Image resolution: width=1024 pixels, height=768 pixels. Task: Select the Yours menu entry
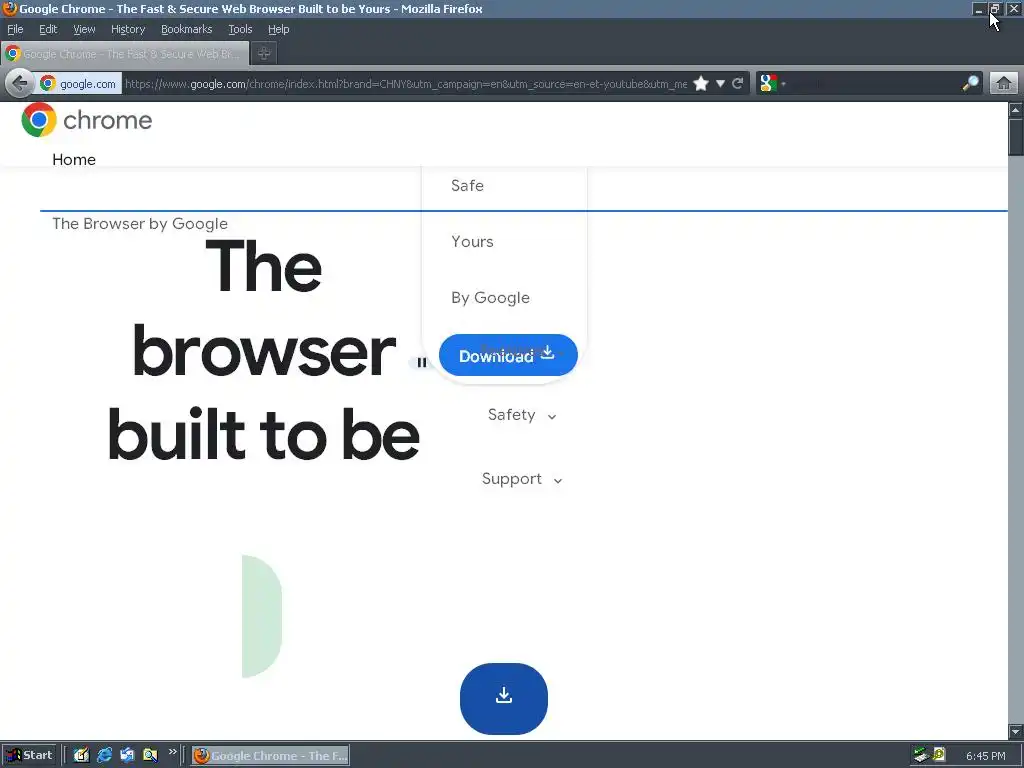(x=472, y=242)
